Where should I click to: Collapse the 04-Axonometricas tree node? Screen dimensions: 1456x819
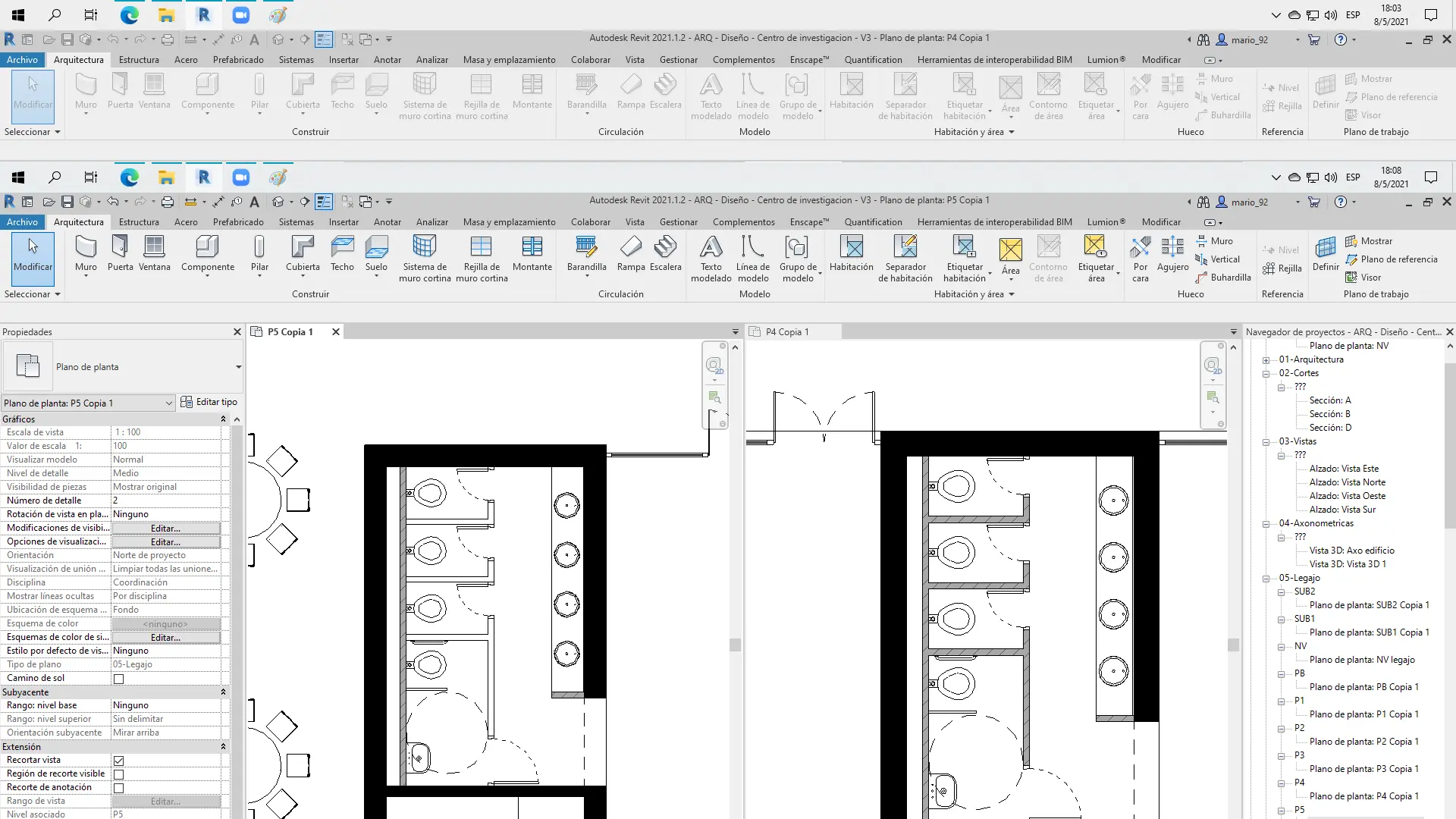tap(1266, 524)
